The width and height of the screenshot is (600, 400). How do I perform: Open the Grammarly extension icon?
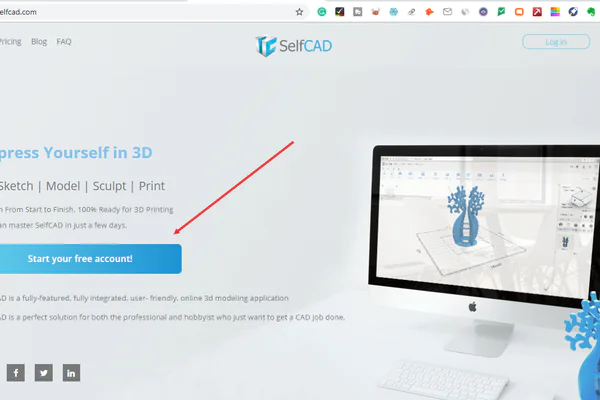[322, 12]
